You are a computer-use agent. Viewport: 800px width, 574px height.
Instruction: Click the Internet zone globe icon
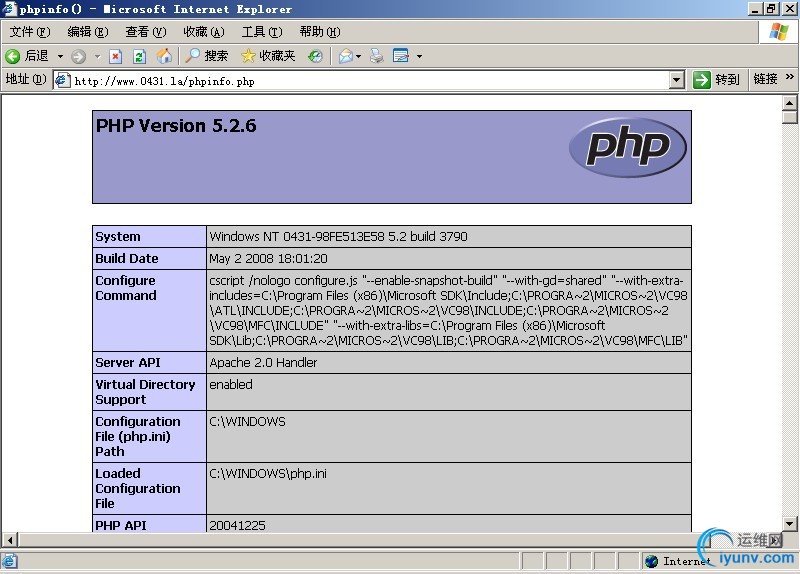click(652, 561)
